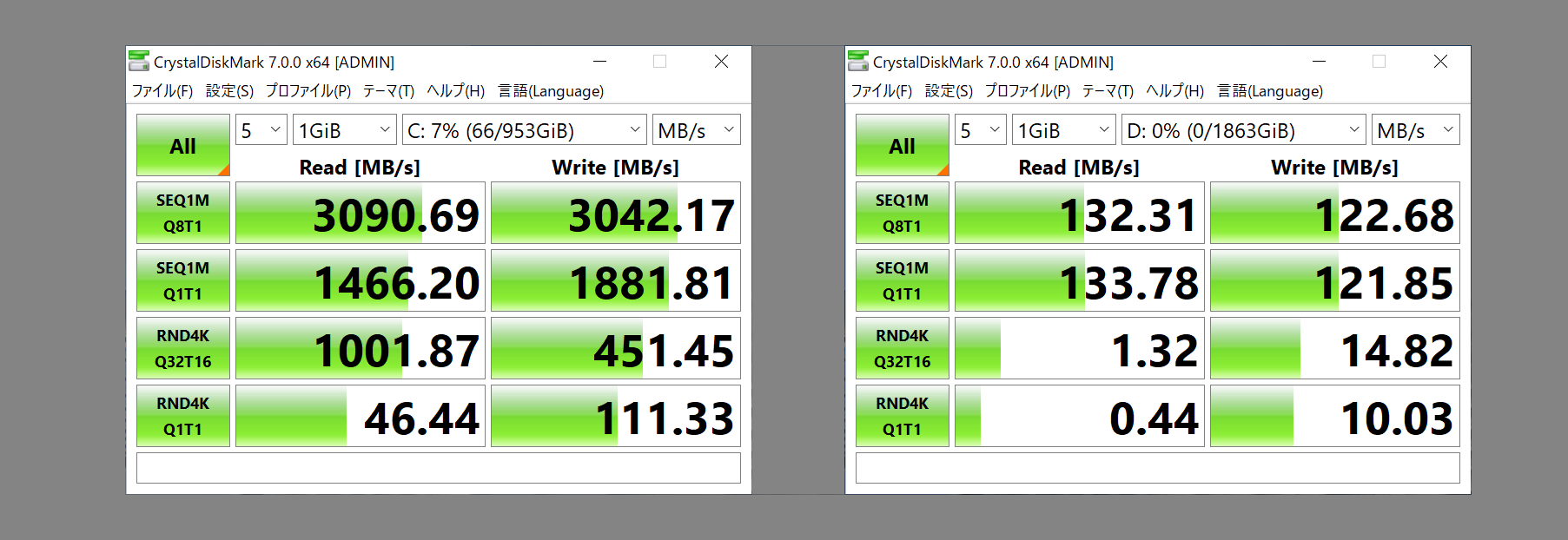Open ファイル(F) menu in right window
This screenshot has width=1568, height=540.
click(882, 91)
